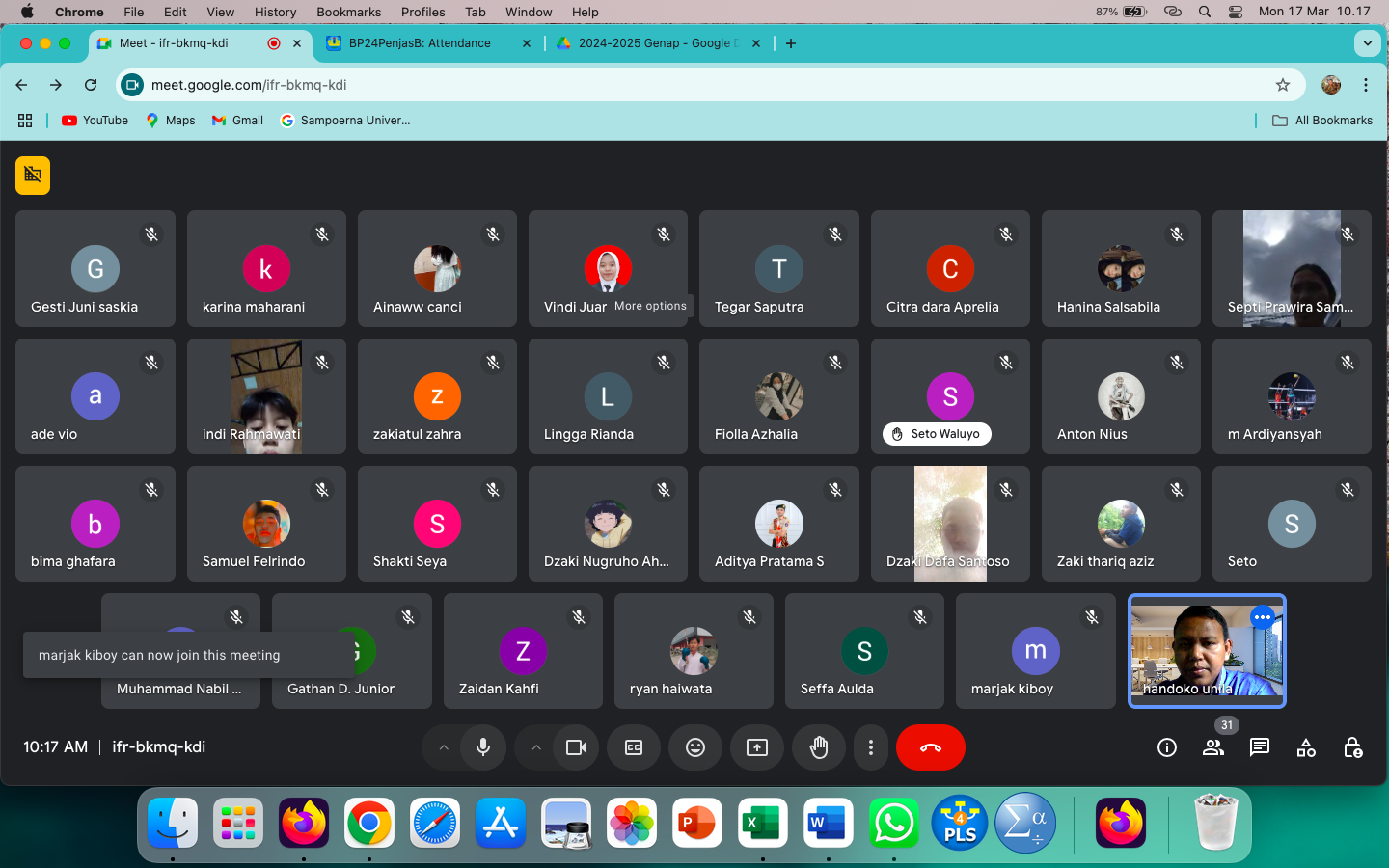Image resolution: width=1389 pixels, height=868 pixels.
Task: Expand video settings arrow beside camera
Action: point(536,747)
